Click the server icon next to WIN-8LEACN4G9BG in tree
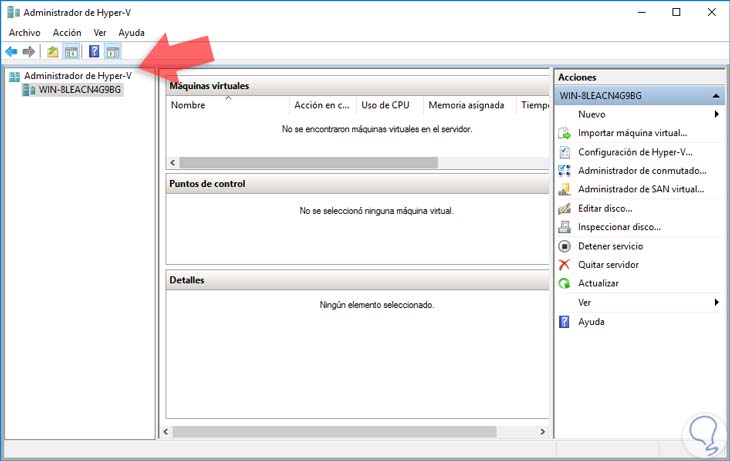Image resolution: width=730 pixels, height=461 pixels. (29, 90)
